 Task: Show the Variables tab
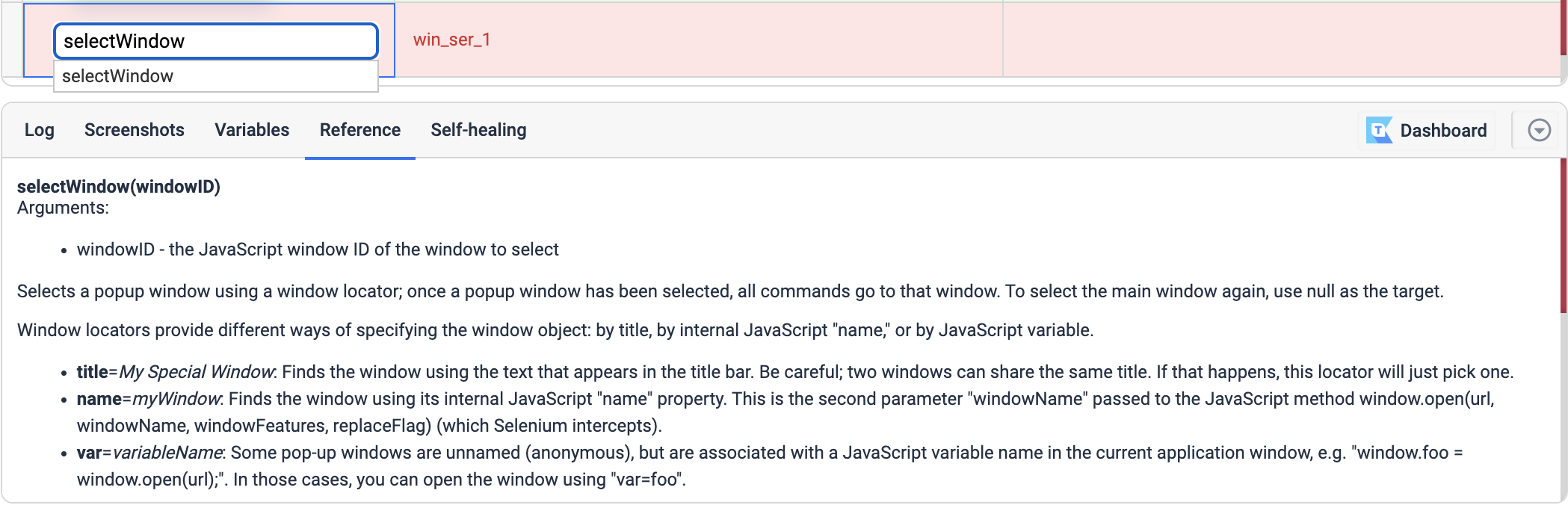point(252,131)
